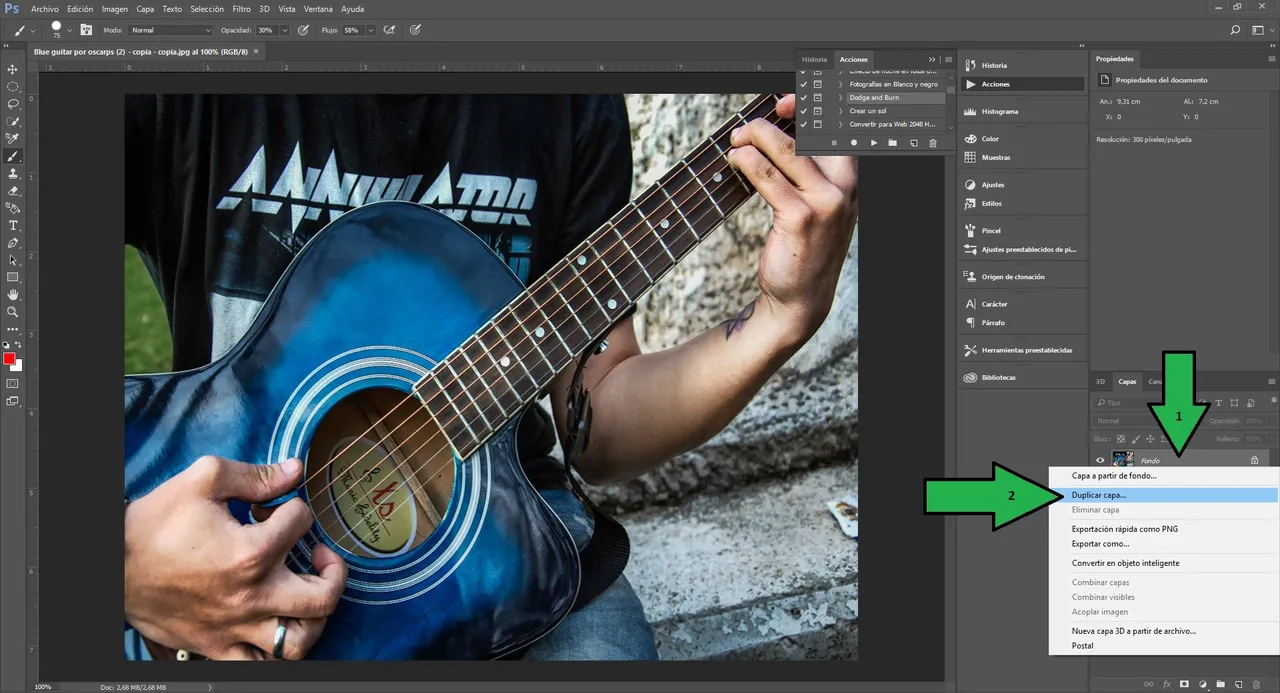
Task: Expand the Crear un sol action set
Action: tap(841, 111)
